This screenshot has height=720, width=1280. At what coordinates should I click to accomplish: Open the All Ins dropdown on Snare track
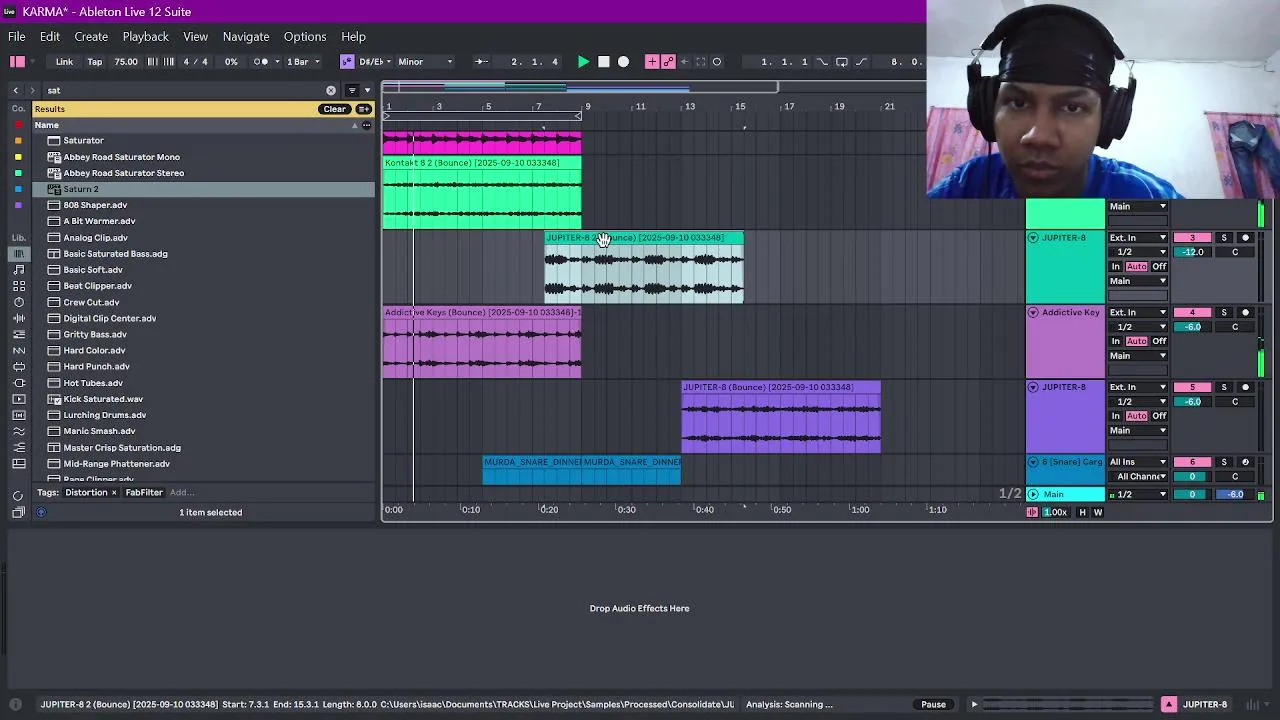tap(1138, 462)
